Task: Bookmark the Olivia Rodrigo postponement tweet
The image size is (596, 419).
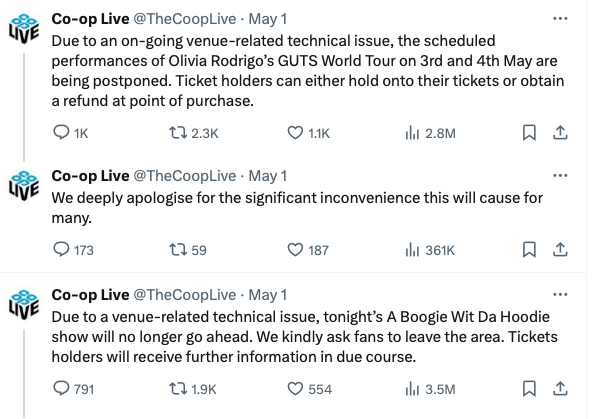Action: pyautogui.click(x=529, y=133)
